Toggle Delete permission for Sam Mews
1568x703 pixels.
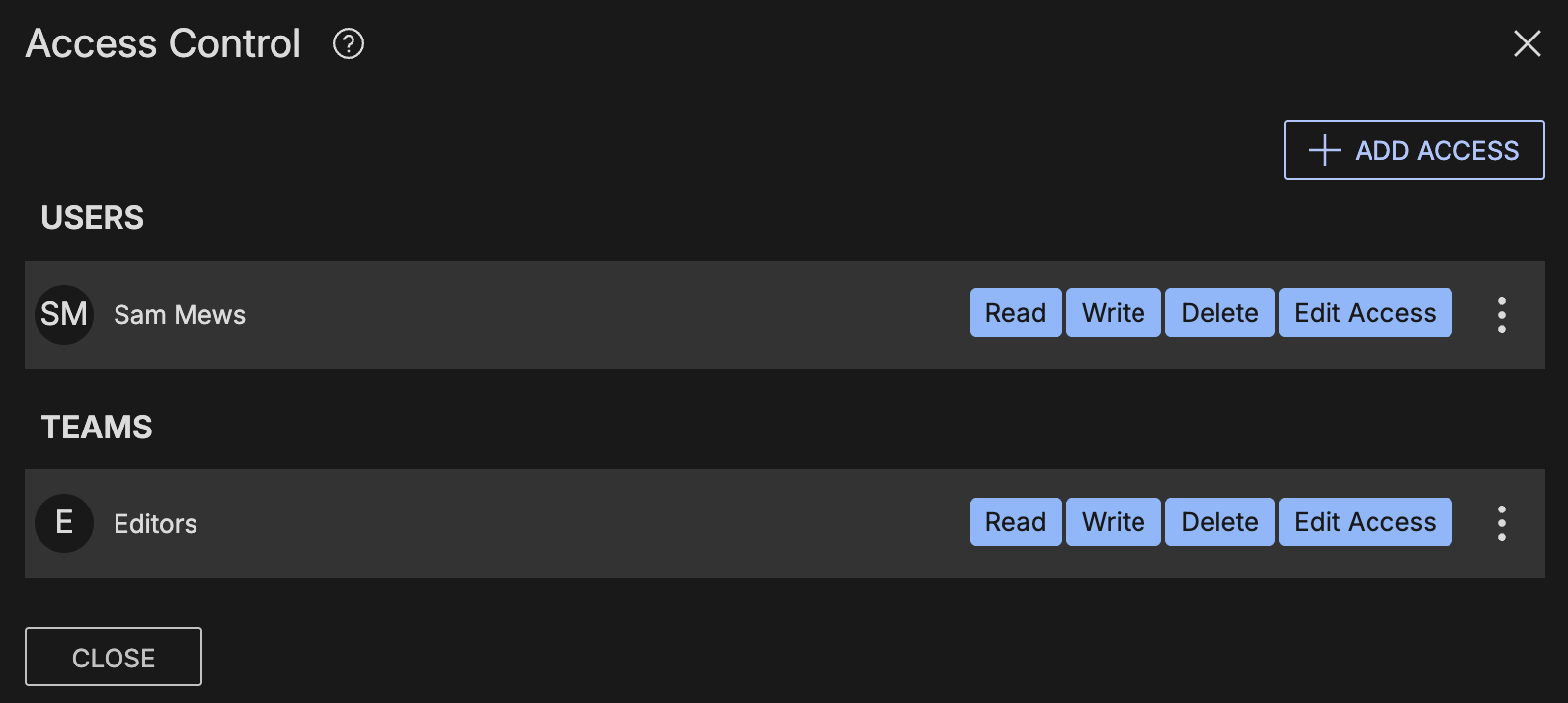click(1219, 313)
